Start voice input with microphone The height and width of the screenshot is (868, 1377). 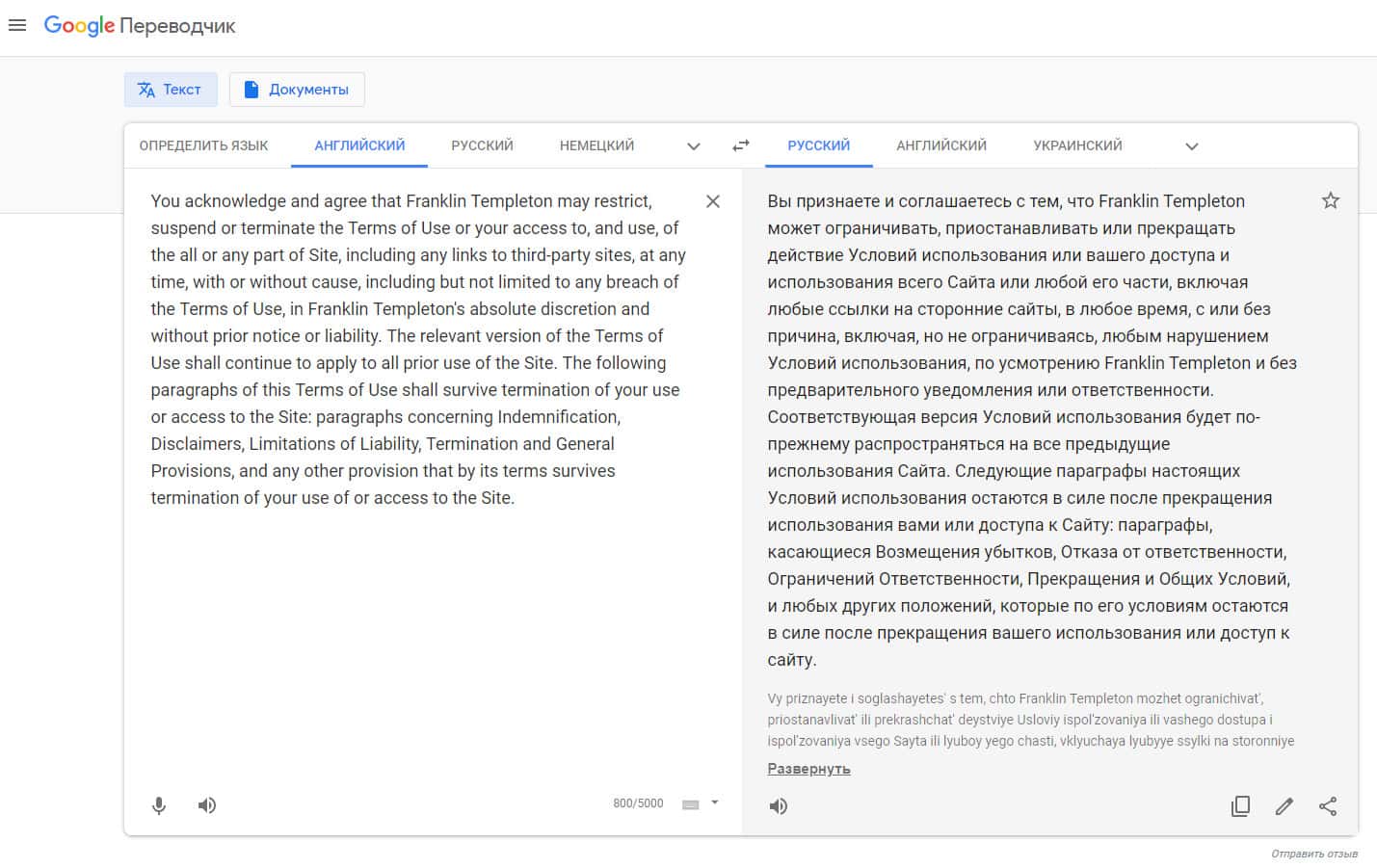click(x=159, y=805)
